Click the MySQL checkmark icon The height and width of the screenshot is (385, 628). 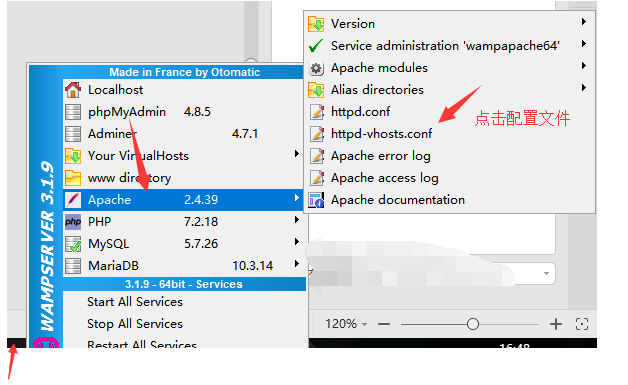pyautogui.click(x=73, y=244)
